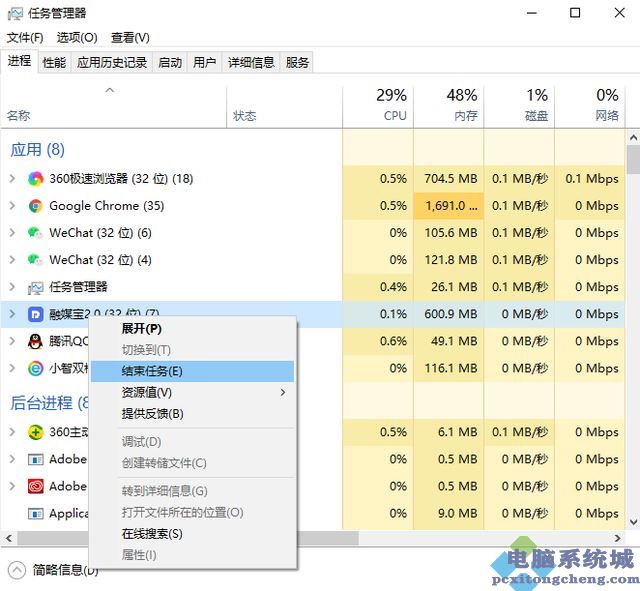The height and width of the screenshot is (591, 640).
Task: Click the 应用 (8) group heading
Action: pos(38,150)
